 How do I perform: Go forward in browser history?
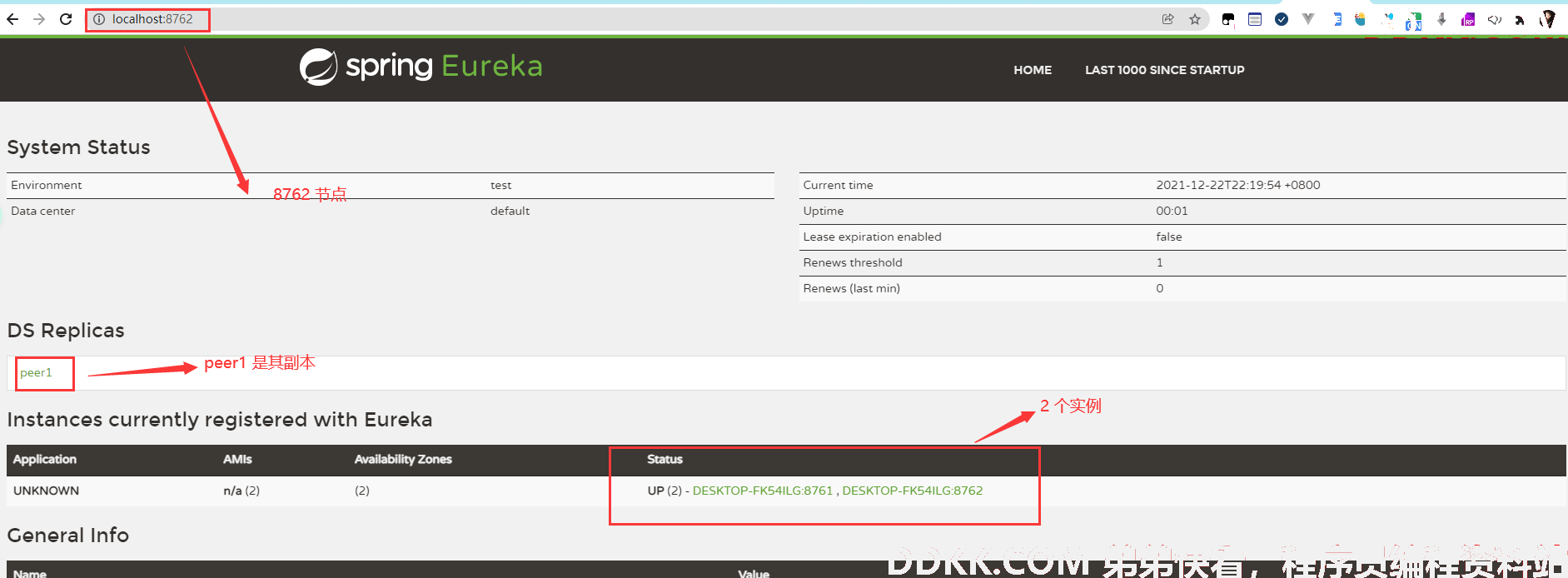[39, 19]
